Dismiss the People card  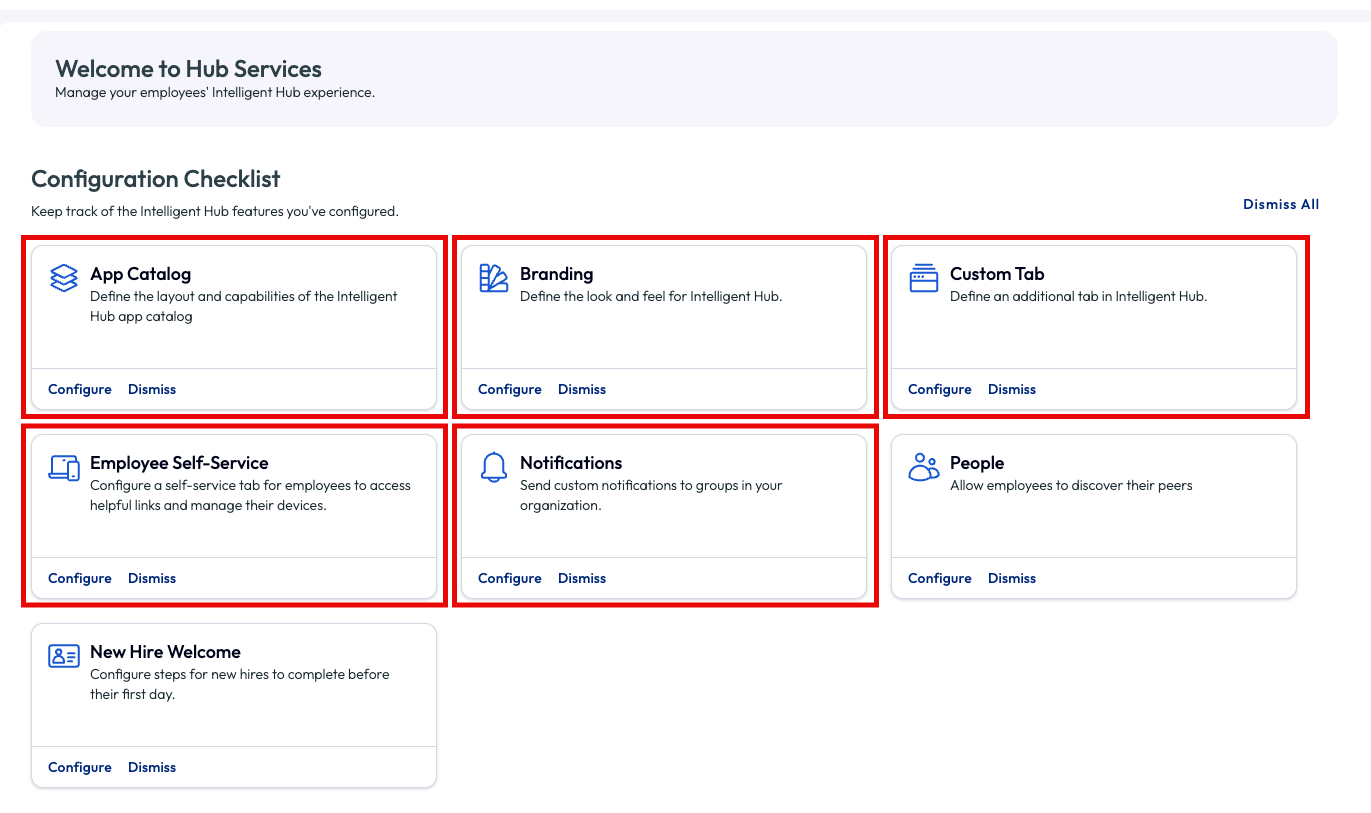pos(1012,578)
